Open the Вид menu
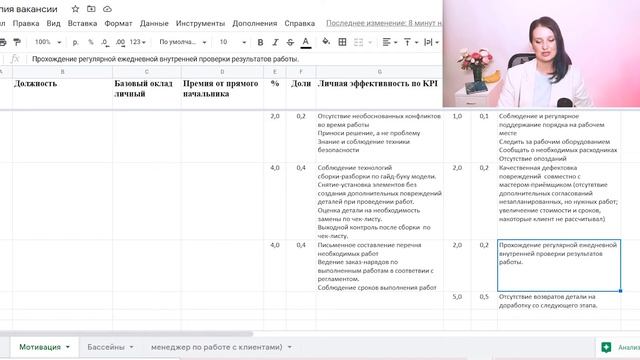The width and height of the screenshot is (640, 360). click(x=53, y=23)
